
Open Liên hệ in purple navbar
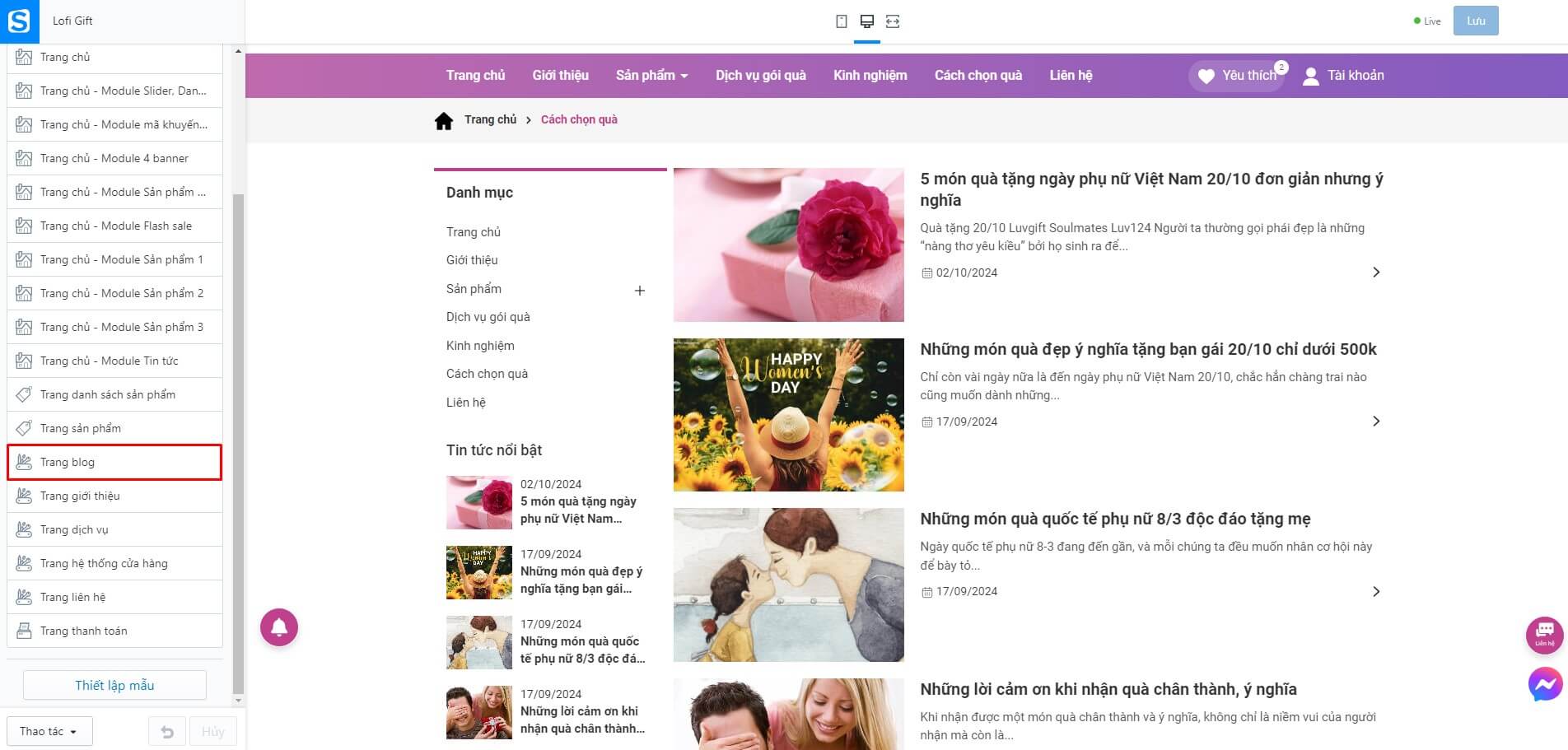[x=1071, y=76]
